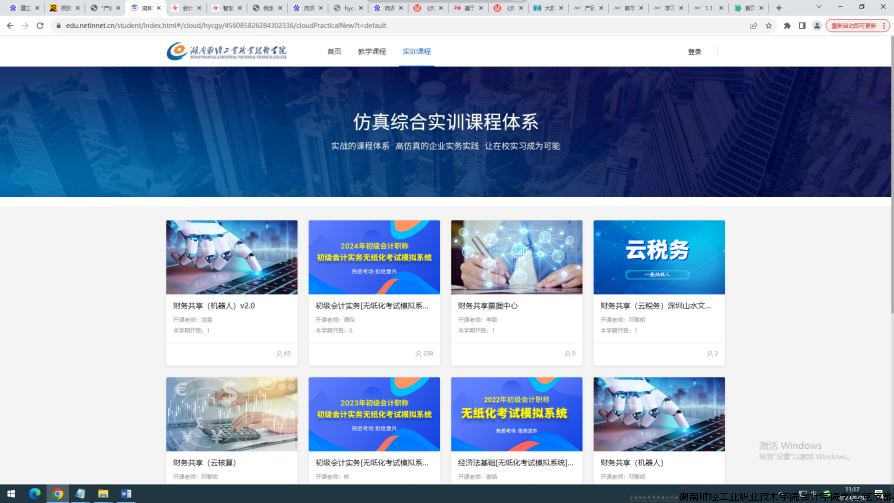Click the 云税务 course thumbnail
894x503 pixels.
[658, 257]
